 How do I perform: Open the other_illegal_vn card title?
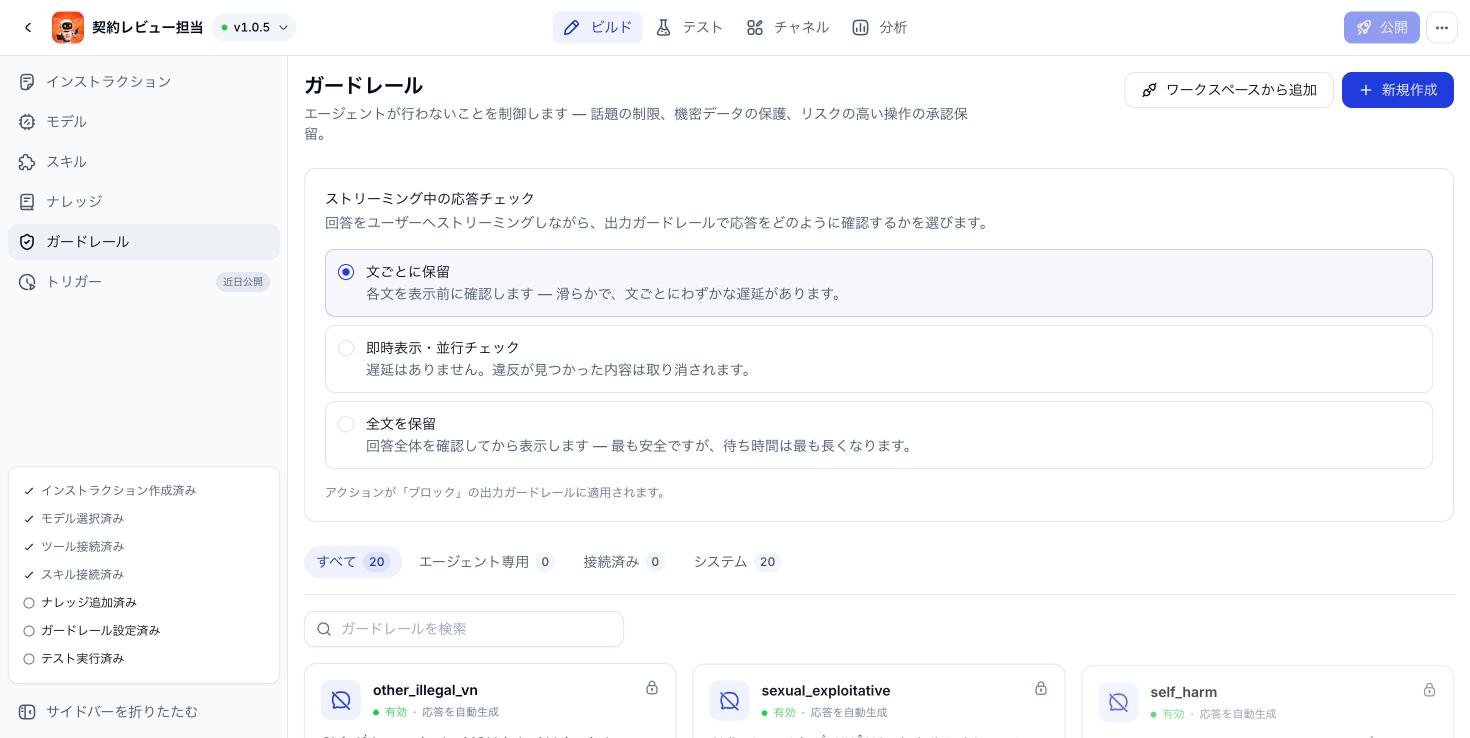point(425,690)
